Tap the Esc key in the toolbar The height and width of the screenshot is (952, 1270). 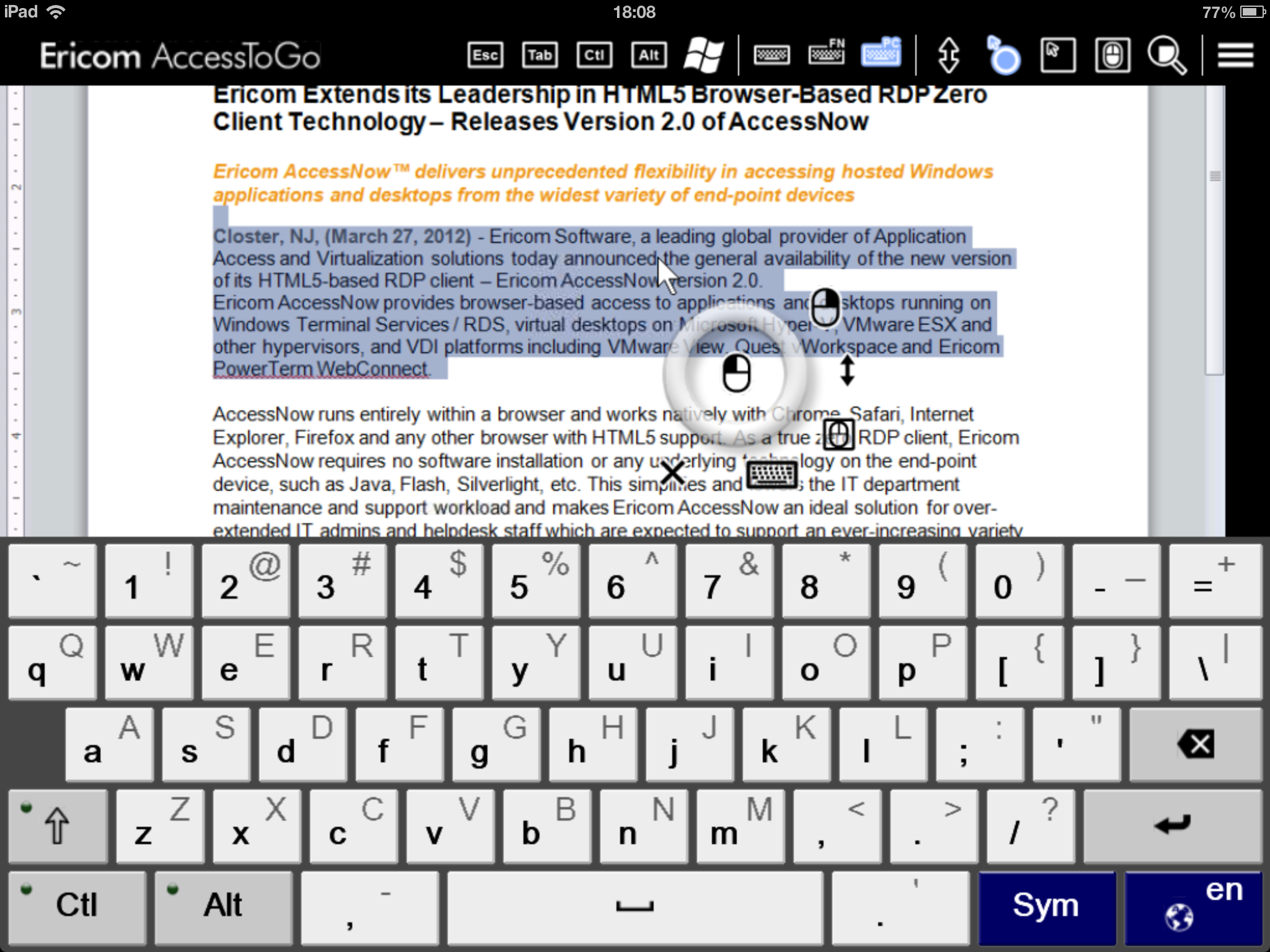[485, 56]
